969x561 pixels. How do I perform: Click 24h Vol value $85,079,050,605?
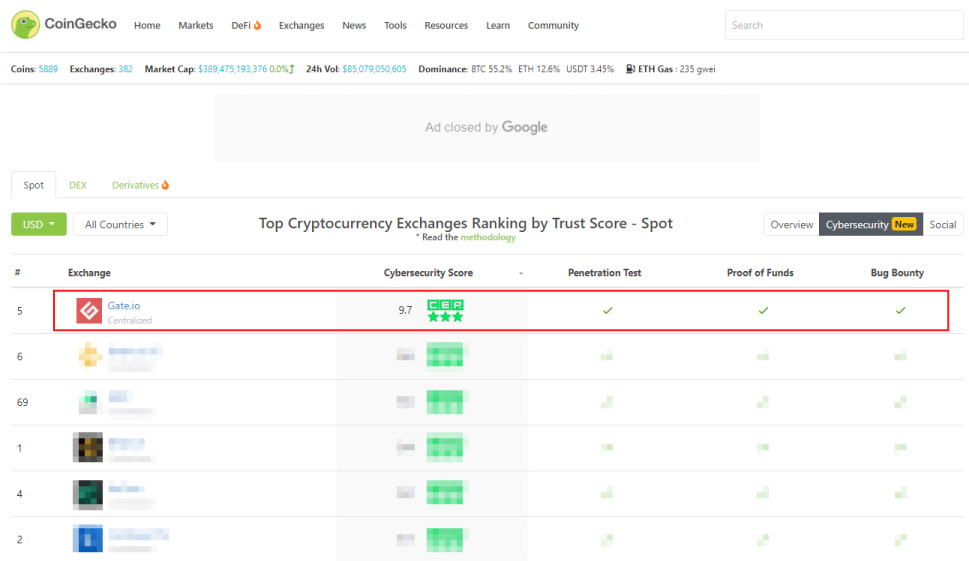click(374, 69)
